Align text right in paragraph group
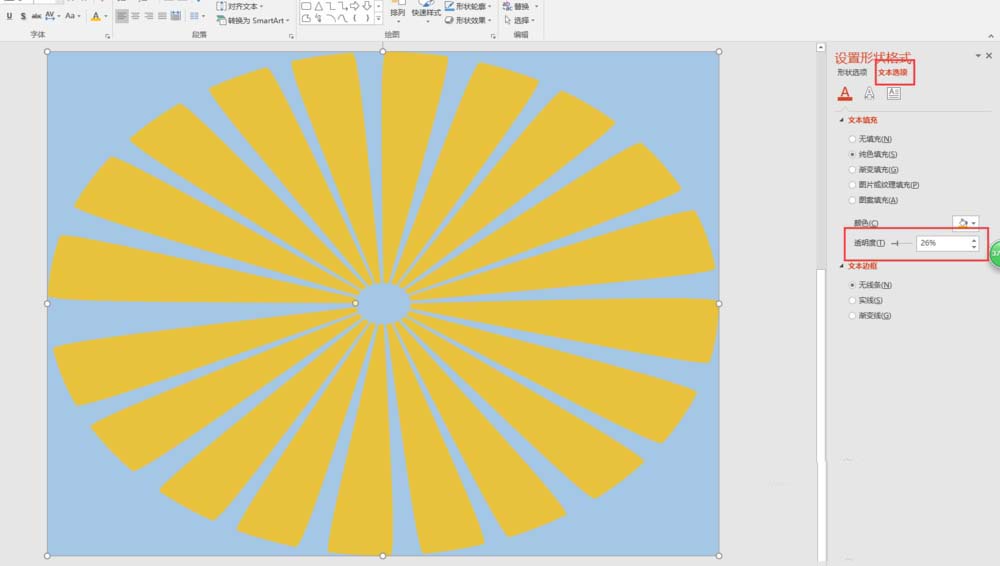 pos(149,16)
